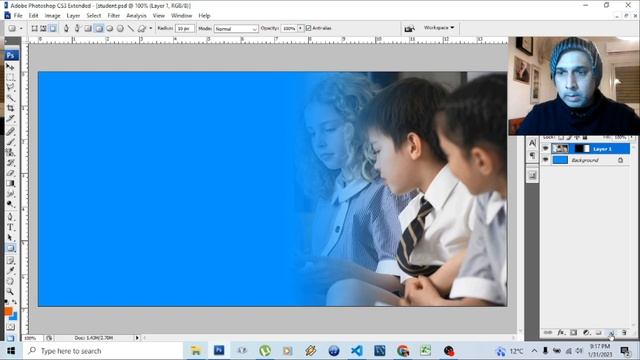640x360 pixels.
Task: Enable Paths mode in options bar
Action: coord(43,28)
